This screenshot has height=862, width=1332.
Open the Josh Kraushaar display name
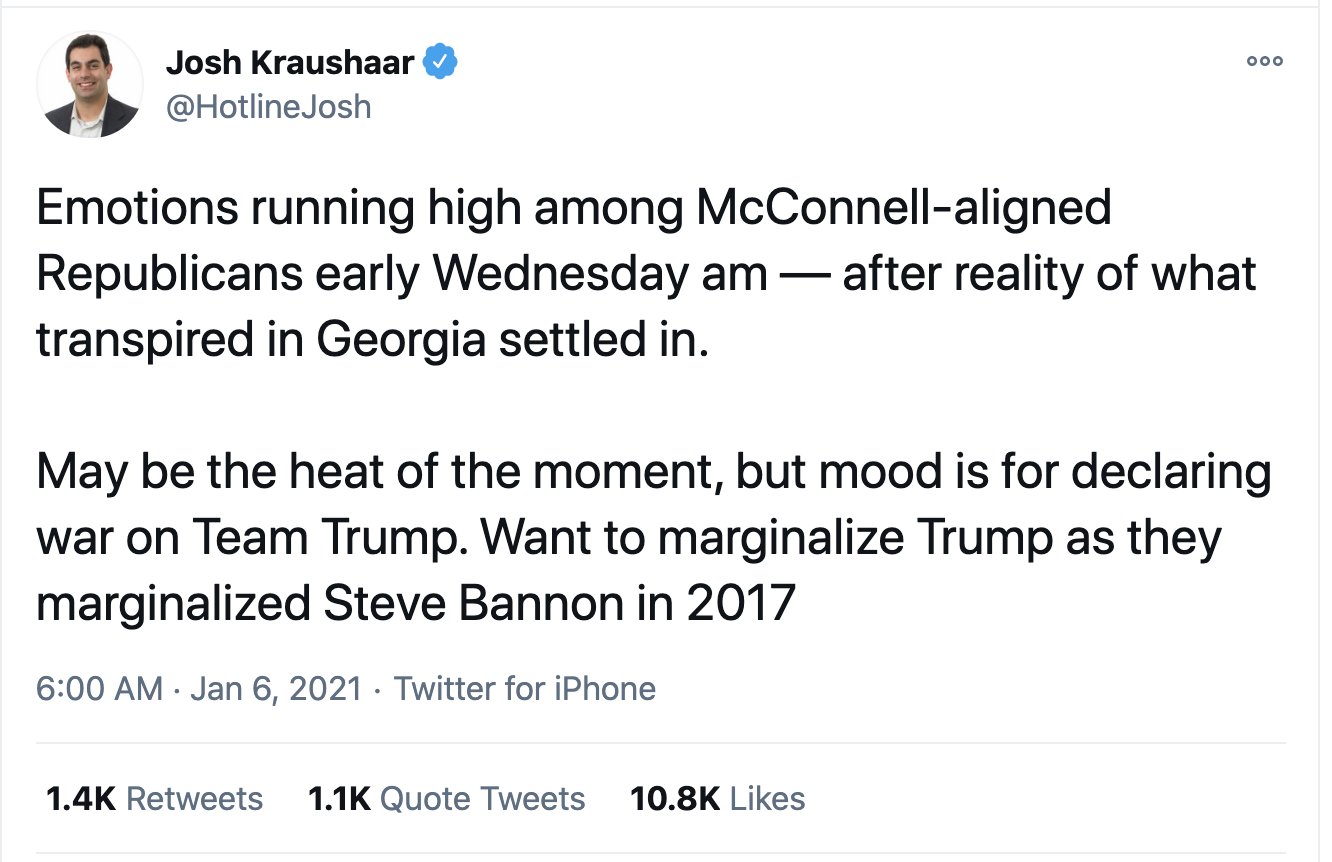pyautogui.click(x=290, y=62)
